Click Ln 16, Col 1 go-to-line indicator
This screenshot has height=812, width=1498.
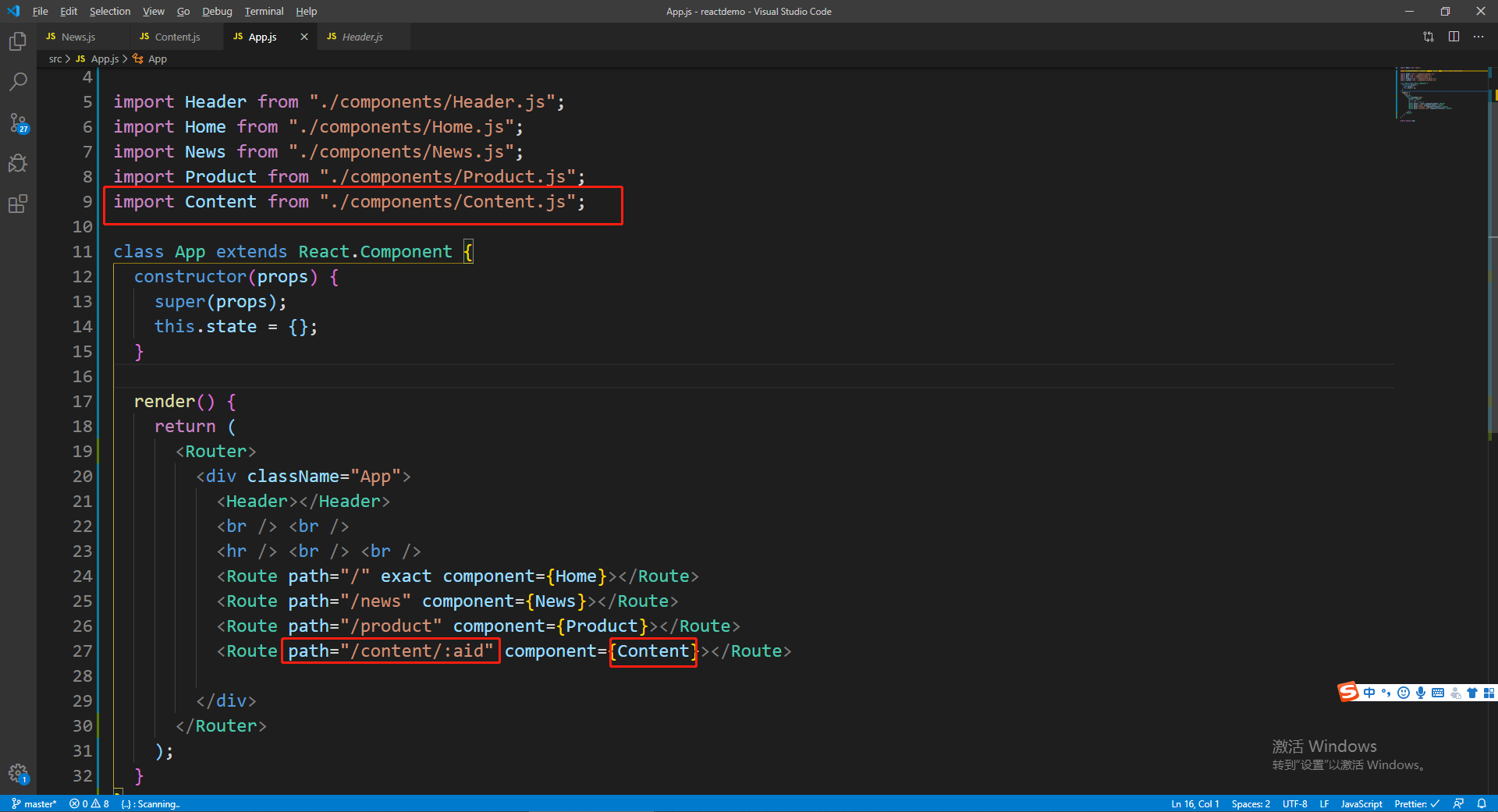click(1194, 803)
